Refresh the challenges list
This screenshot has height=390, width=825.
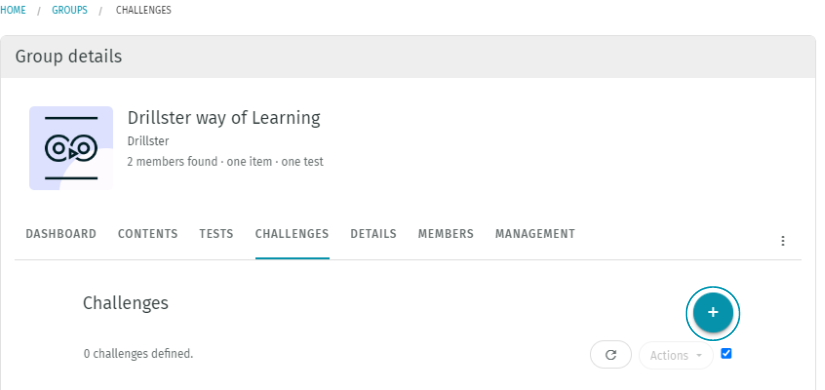[x=611, y=355]
